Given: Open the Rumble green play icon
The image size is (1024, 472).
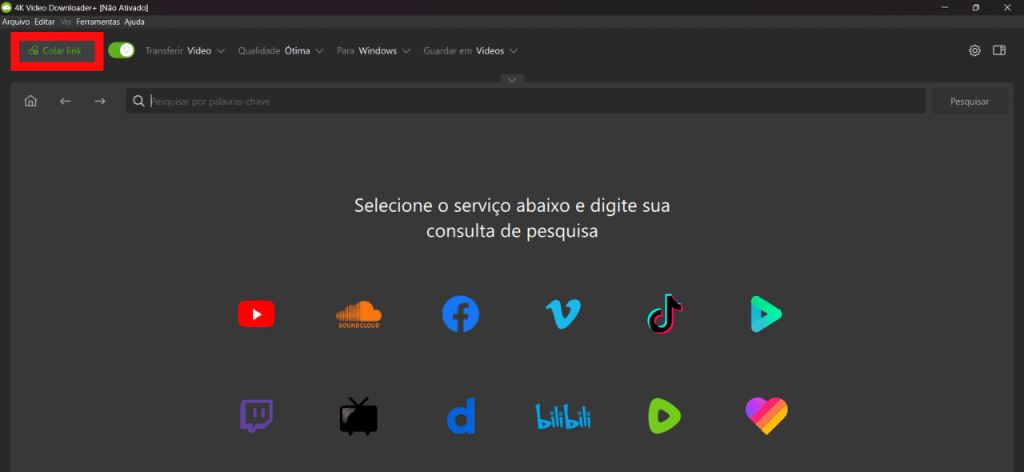Looking at the screenshot, I should [x=665, y=416].
